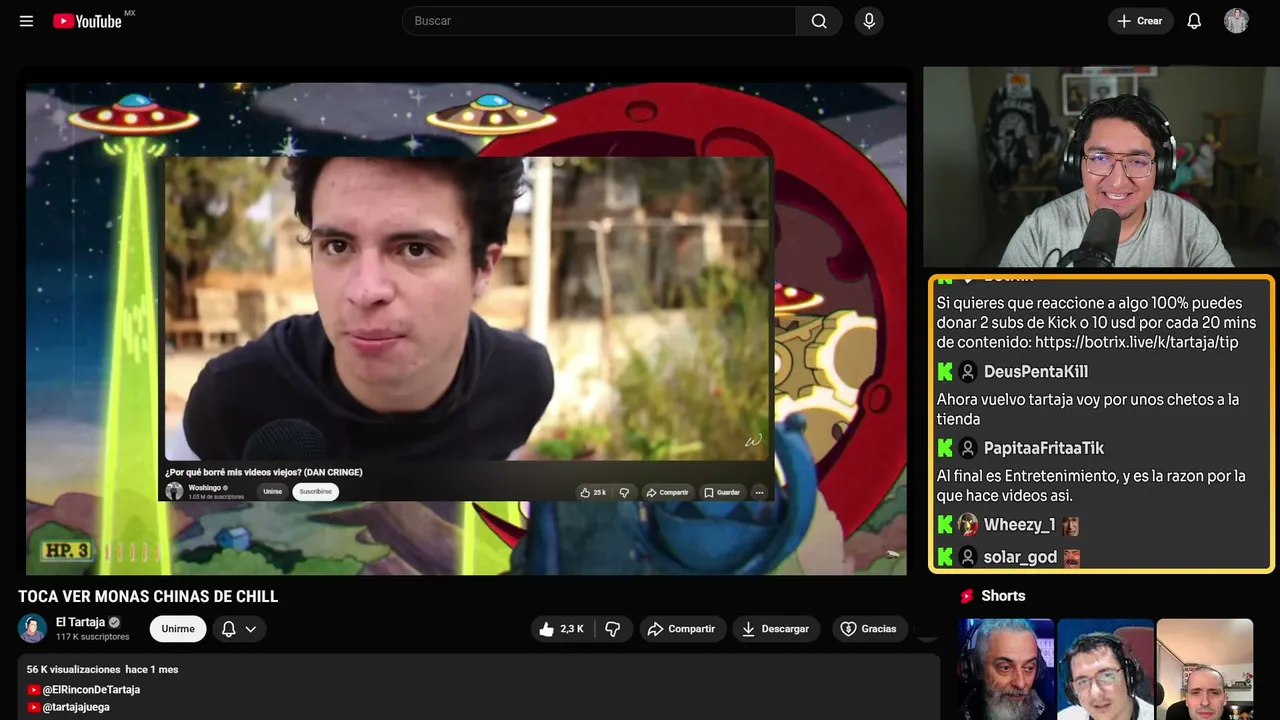Click Suscribirse in the inner Woshingo video
This screenshot has width=1280, height=720.
315,492
